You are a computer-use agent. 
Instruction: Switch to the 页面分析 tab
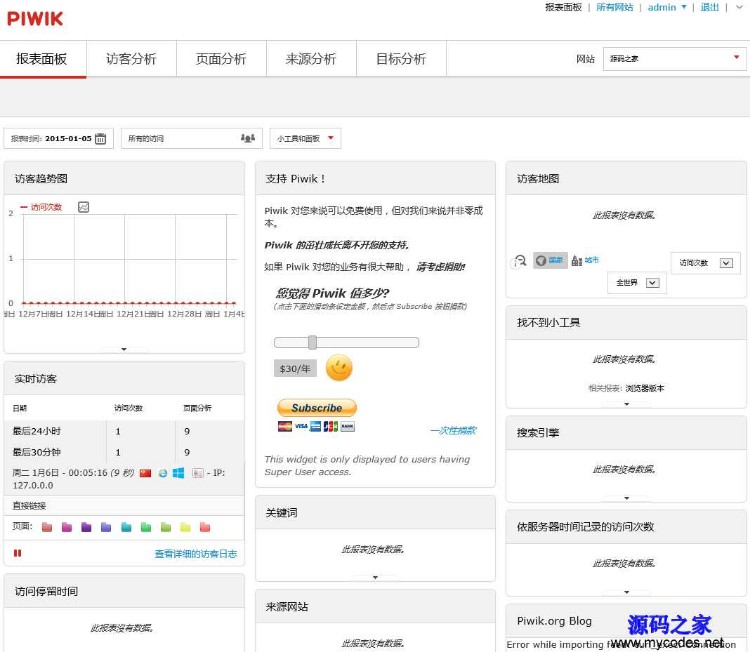tap(221, 59)
